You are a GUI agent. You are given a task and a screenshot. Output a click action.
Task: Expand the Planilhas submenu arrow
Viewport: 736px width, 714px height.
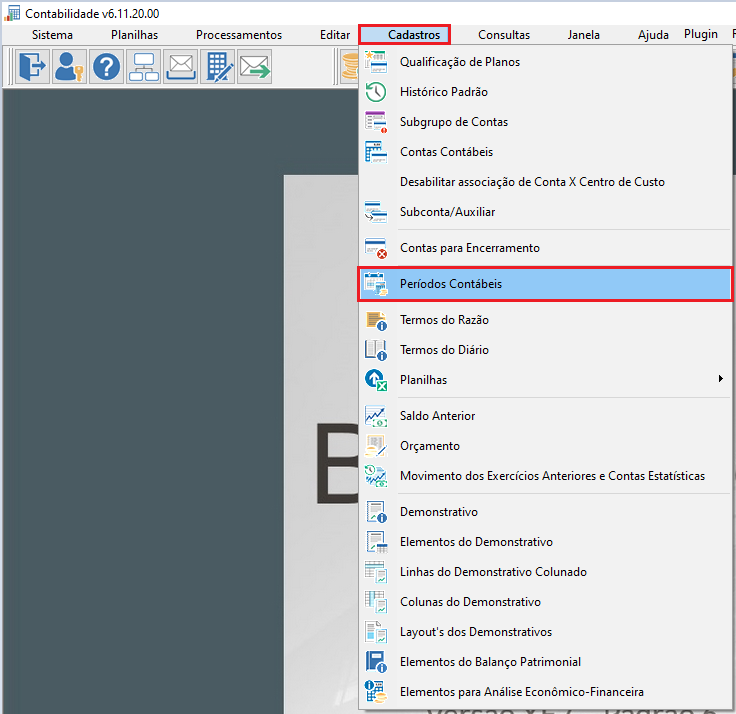pyautogui.click(x=721, y=379)
